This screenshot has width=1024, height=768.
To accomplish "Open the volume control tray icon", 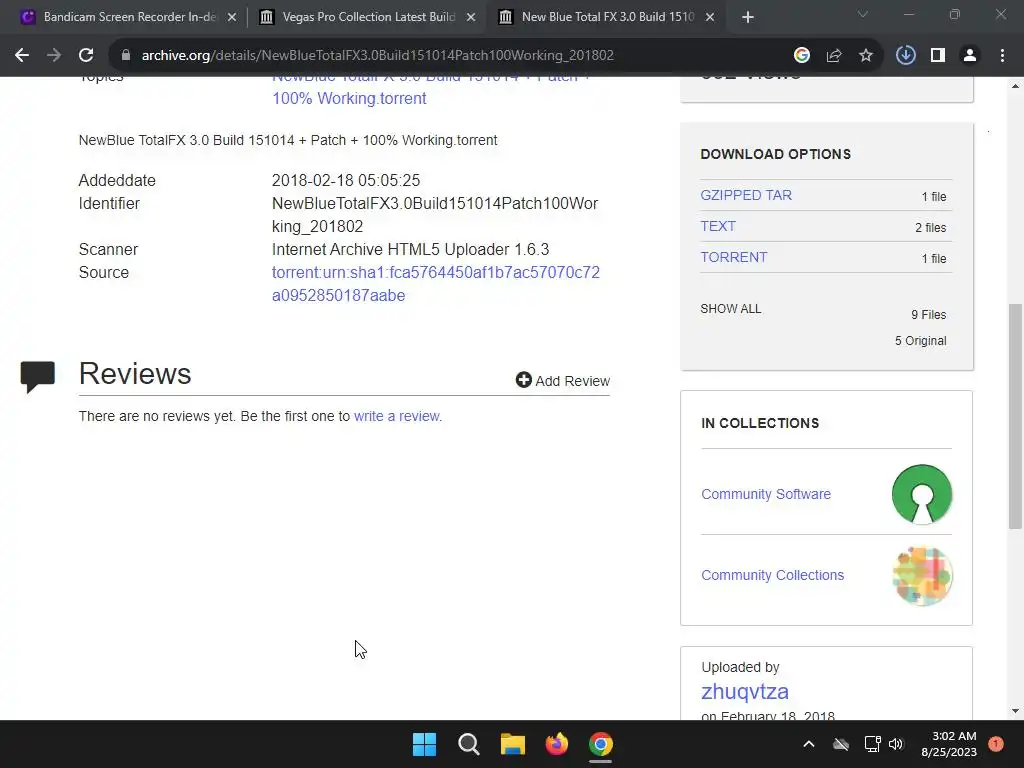I will coord(896,744).
